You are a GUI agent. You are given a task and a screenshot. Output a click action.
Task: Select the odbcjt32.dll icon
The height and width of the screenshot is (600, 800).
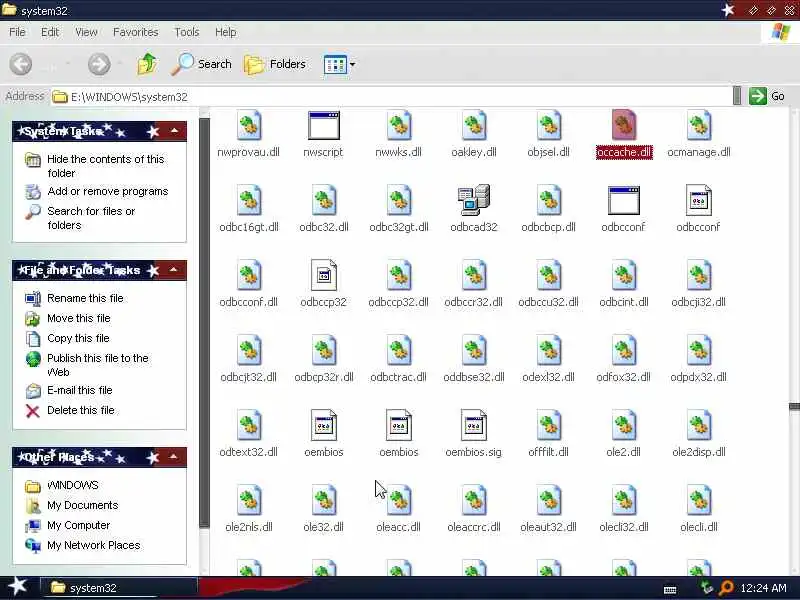tap(248, 350)
